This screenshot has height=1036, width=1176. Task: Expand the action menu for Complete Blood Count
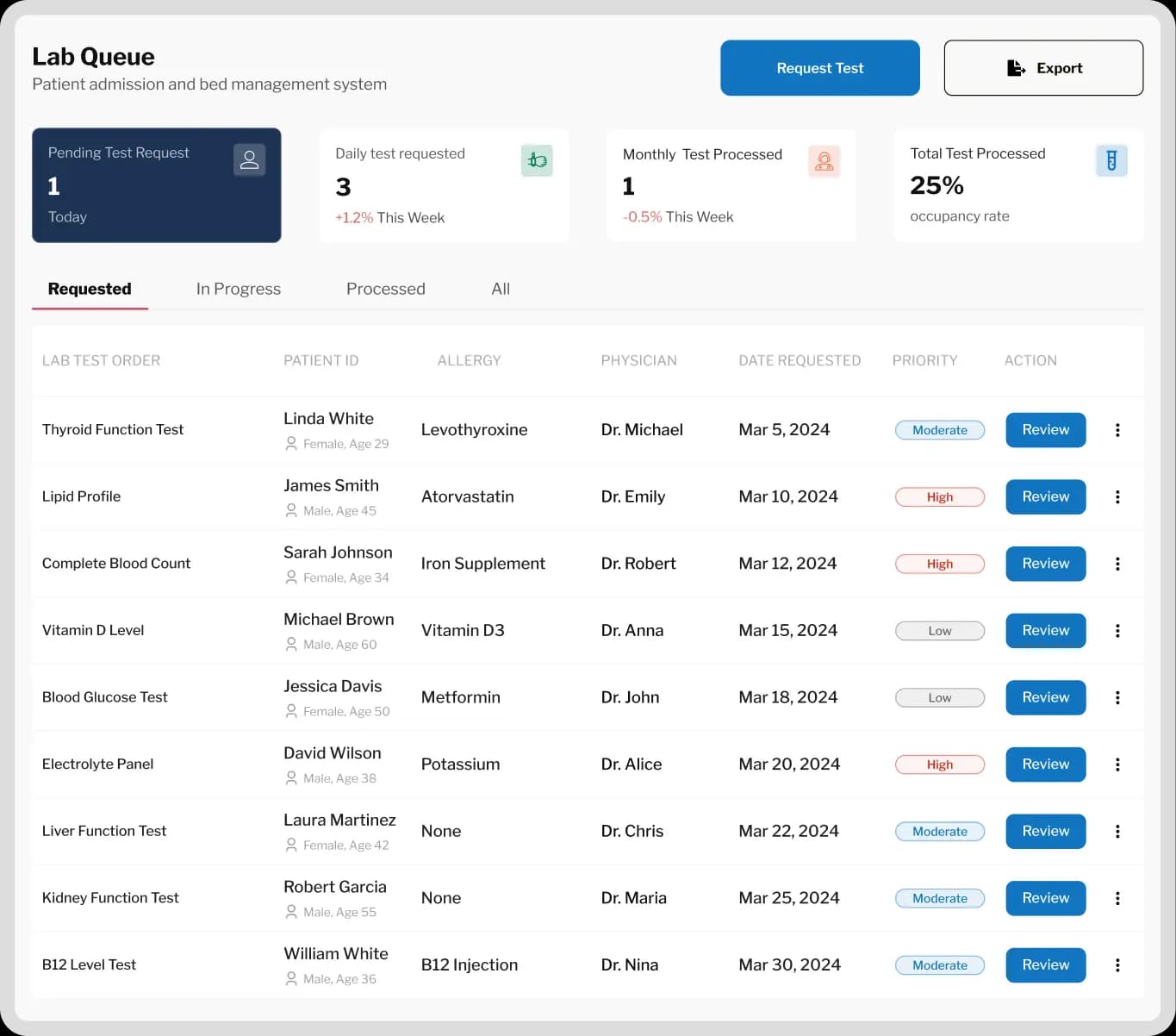[1117, 564]
